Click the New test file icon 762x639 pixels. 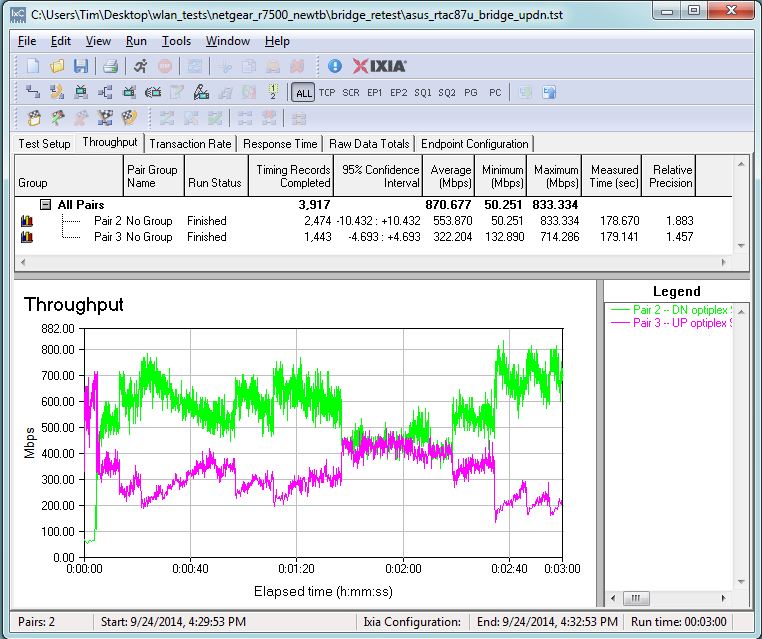32,66
